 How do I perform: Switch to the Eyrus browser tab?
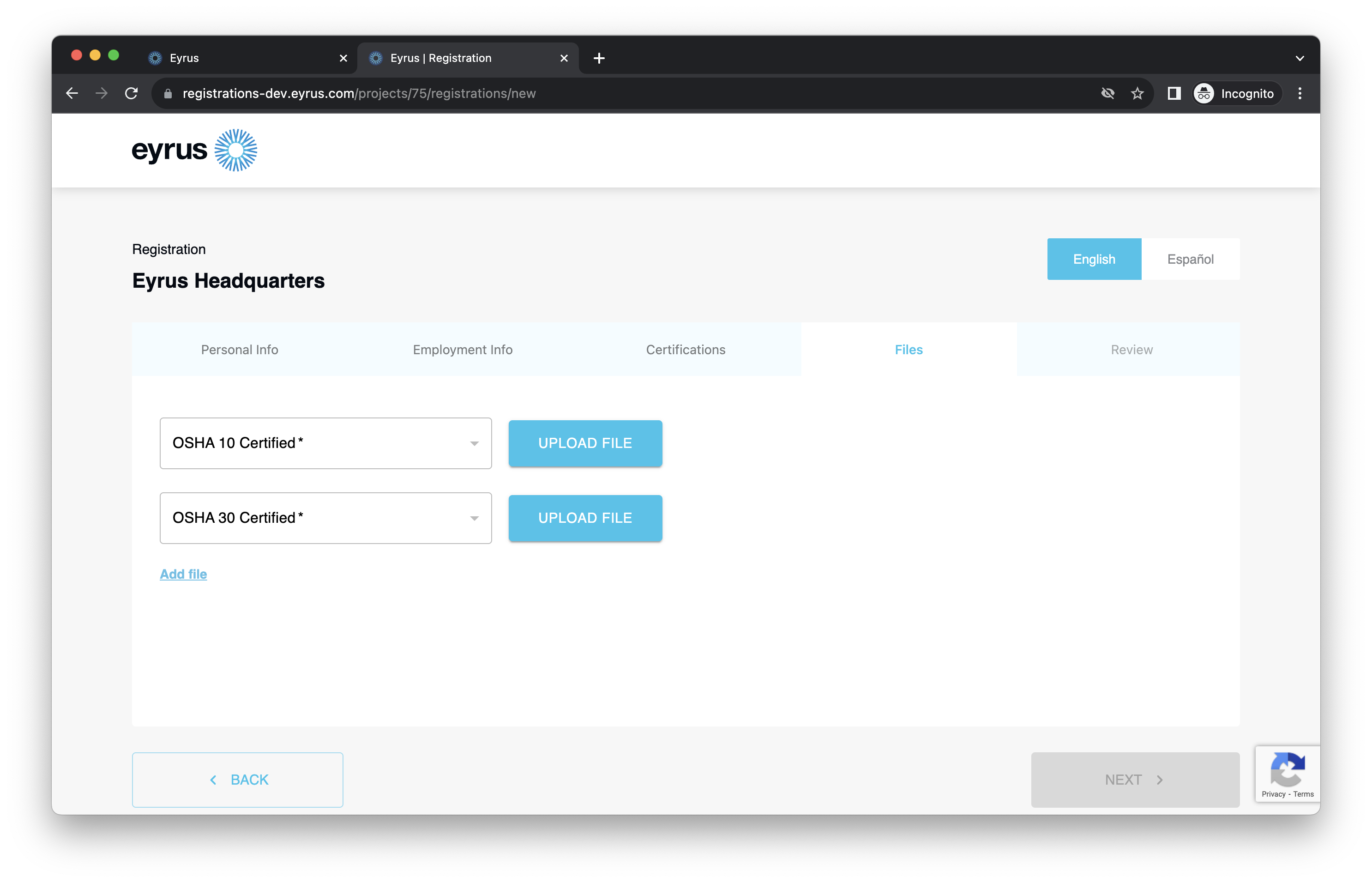click(x=247, y=58)
